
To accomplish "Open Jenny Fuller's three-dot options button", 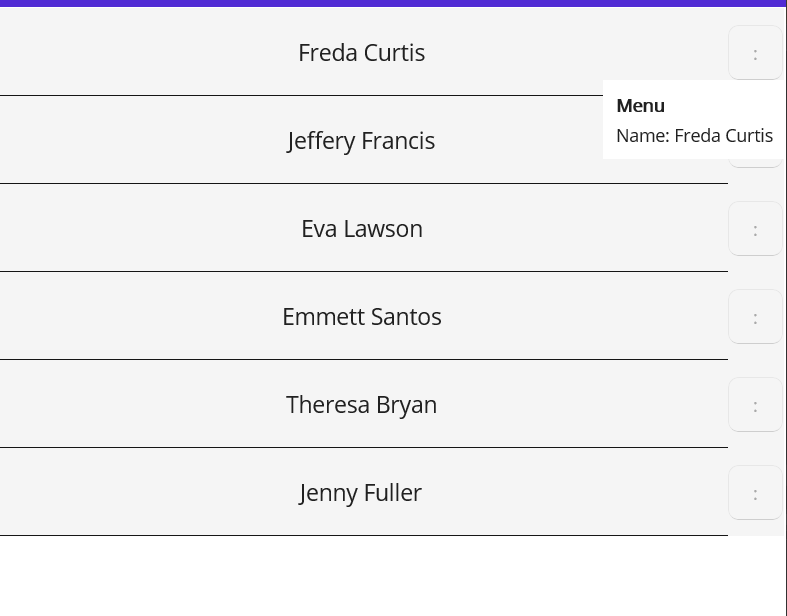I will click(755, 493).
